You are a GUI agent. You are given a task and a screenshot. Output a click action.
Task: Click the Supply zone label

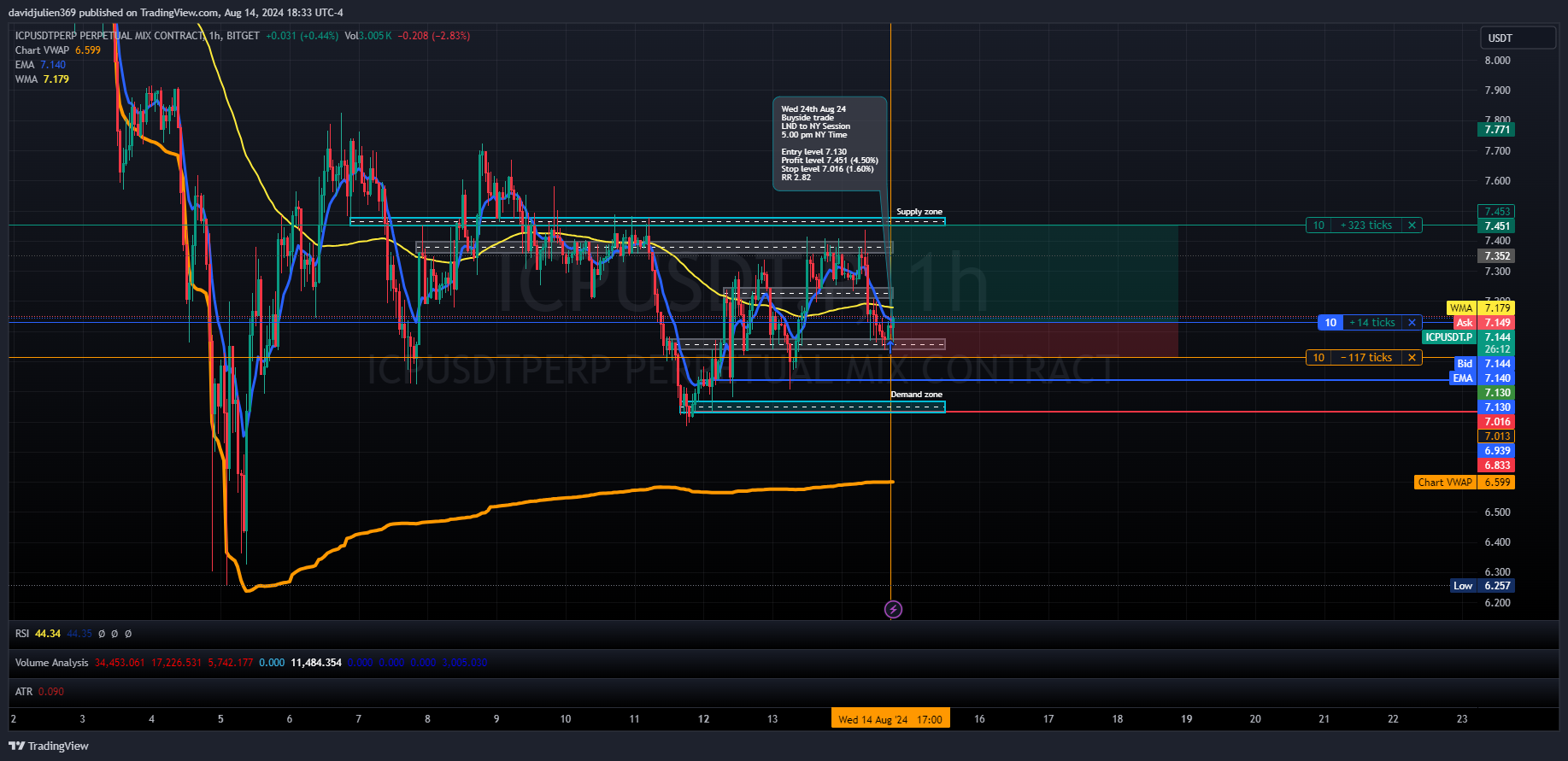(919, 212)
